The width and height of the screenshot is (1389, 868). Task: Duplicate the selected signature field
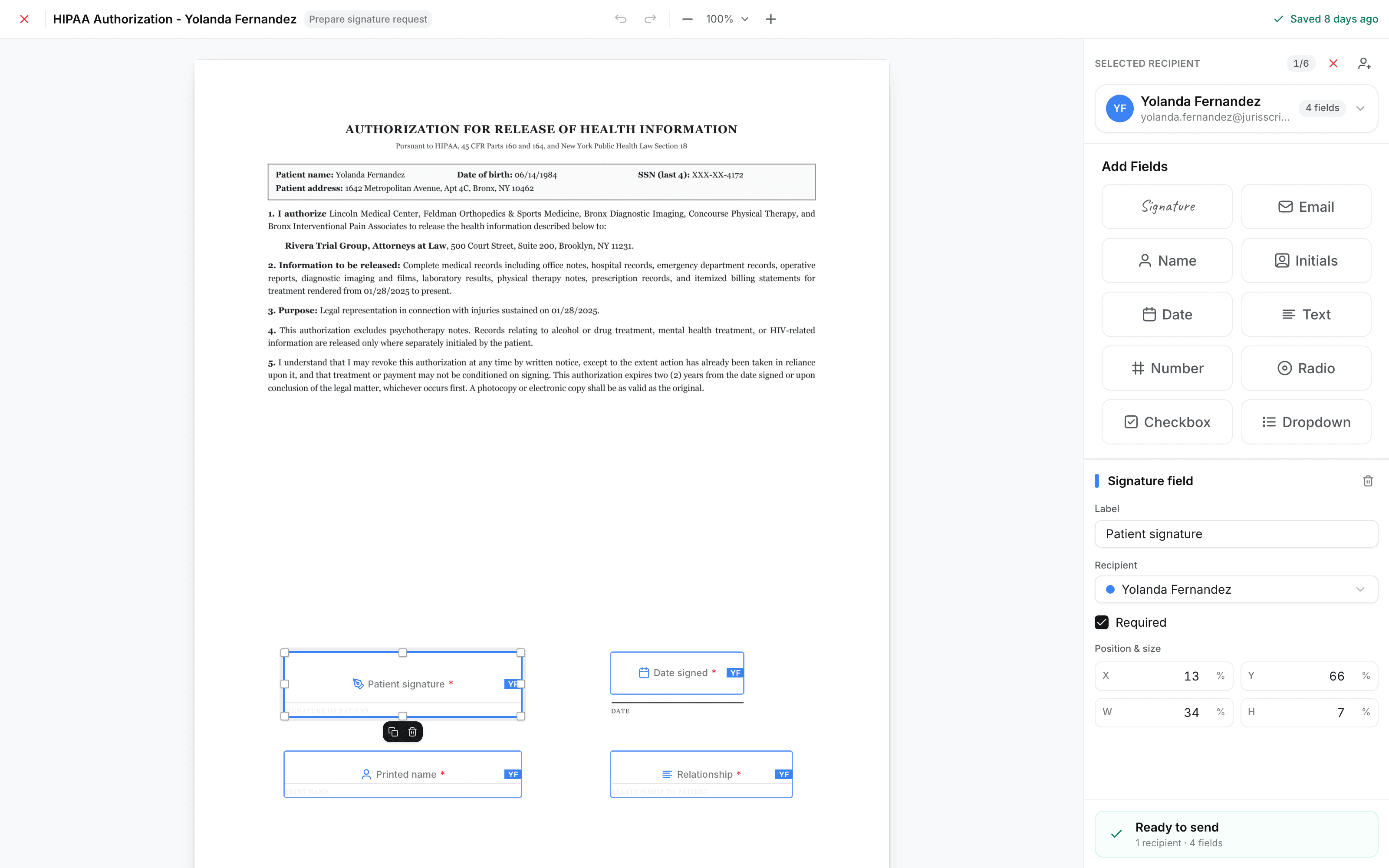point(393,732)
